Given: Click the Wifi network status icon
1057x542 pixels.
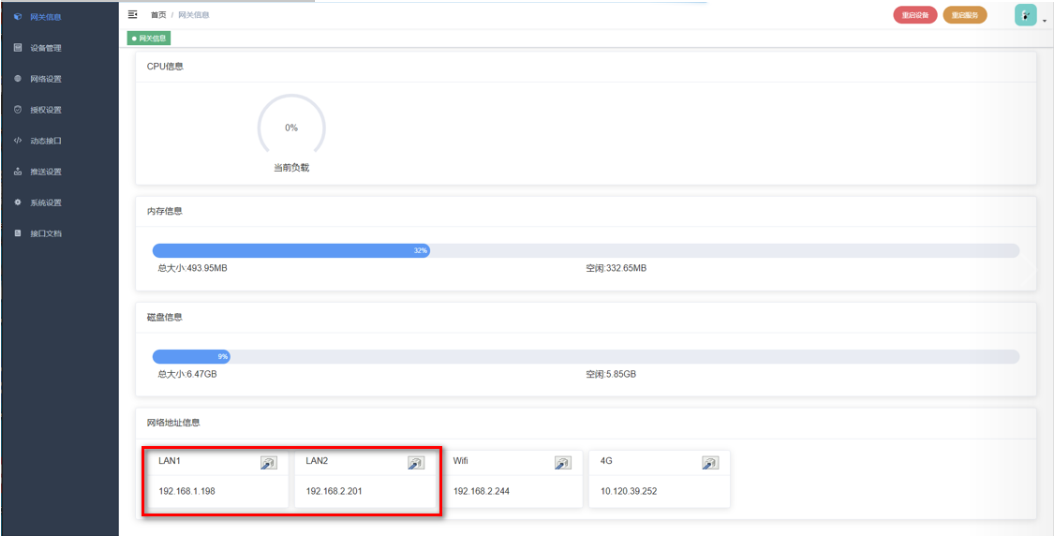Looking at the screenshot, I should (563, 463).
